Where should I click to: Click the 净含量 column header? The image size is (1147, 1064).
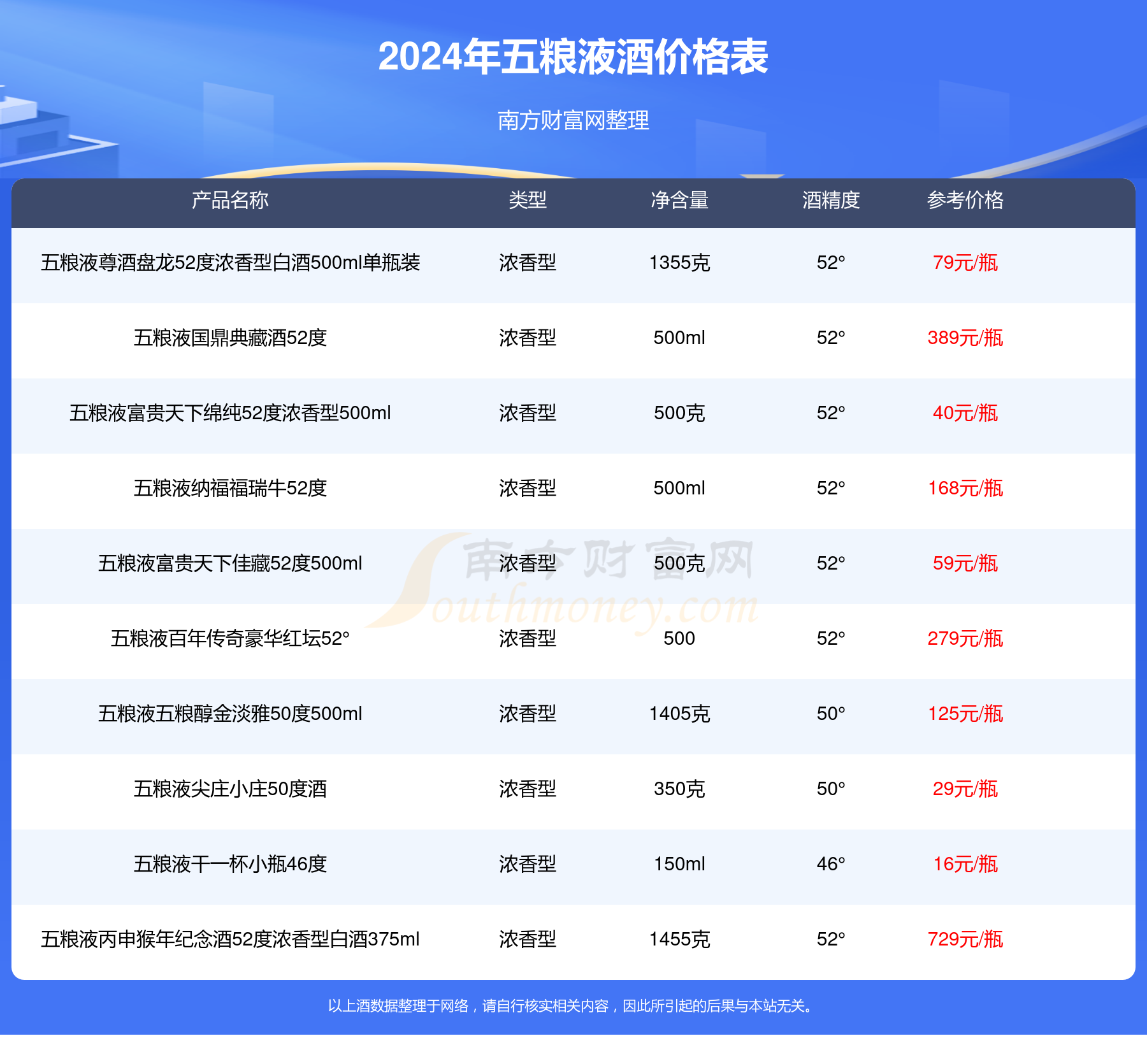[679, 200]
